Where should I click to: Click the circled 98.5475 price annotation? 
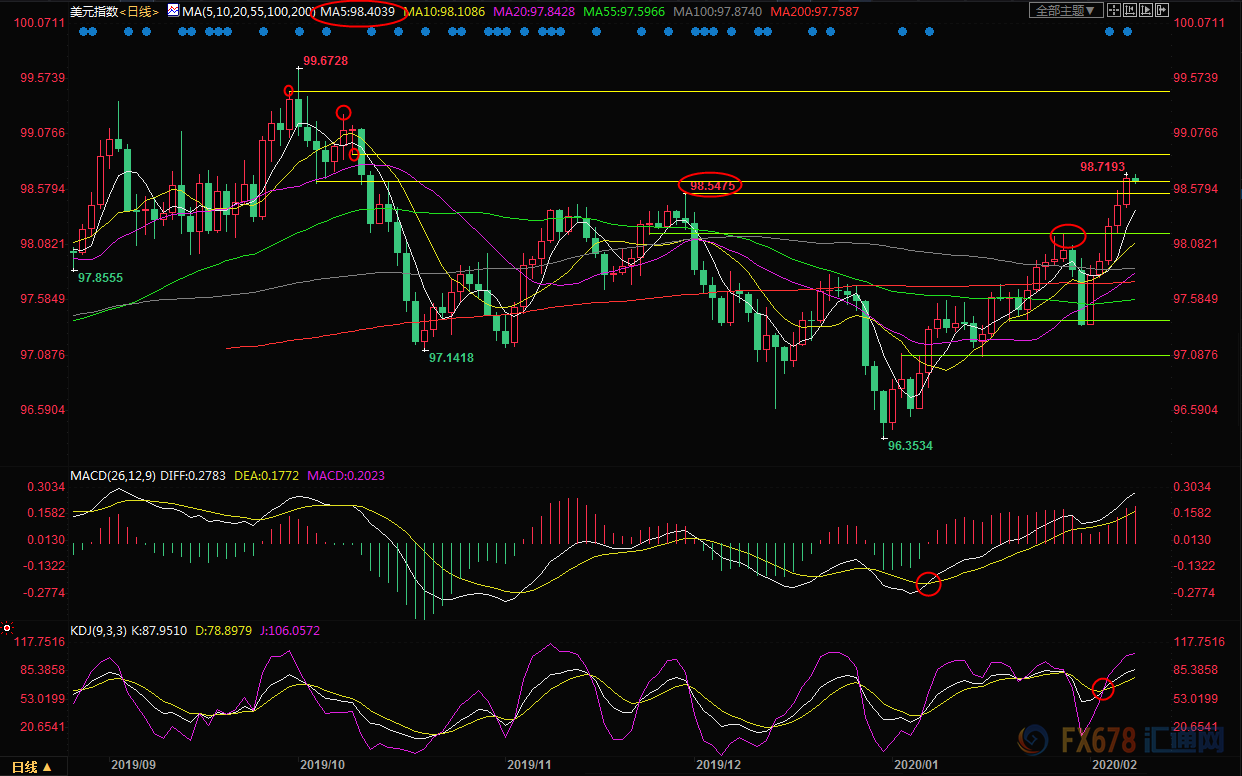pos(712,185)
